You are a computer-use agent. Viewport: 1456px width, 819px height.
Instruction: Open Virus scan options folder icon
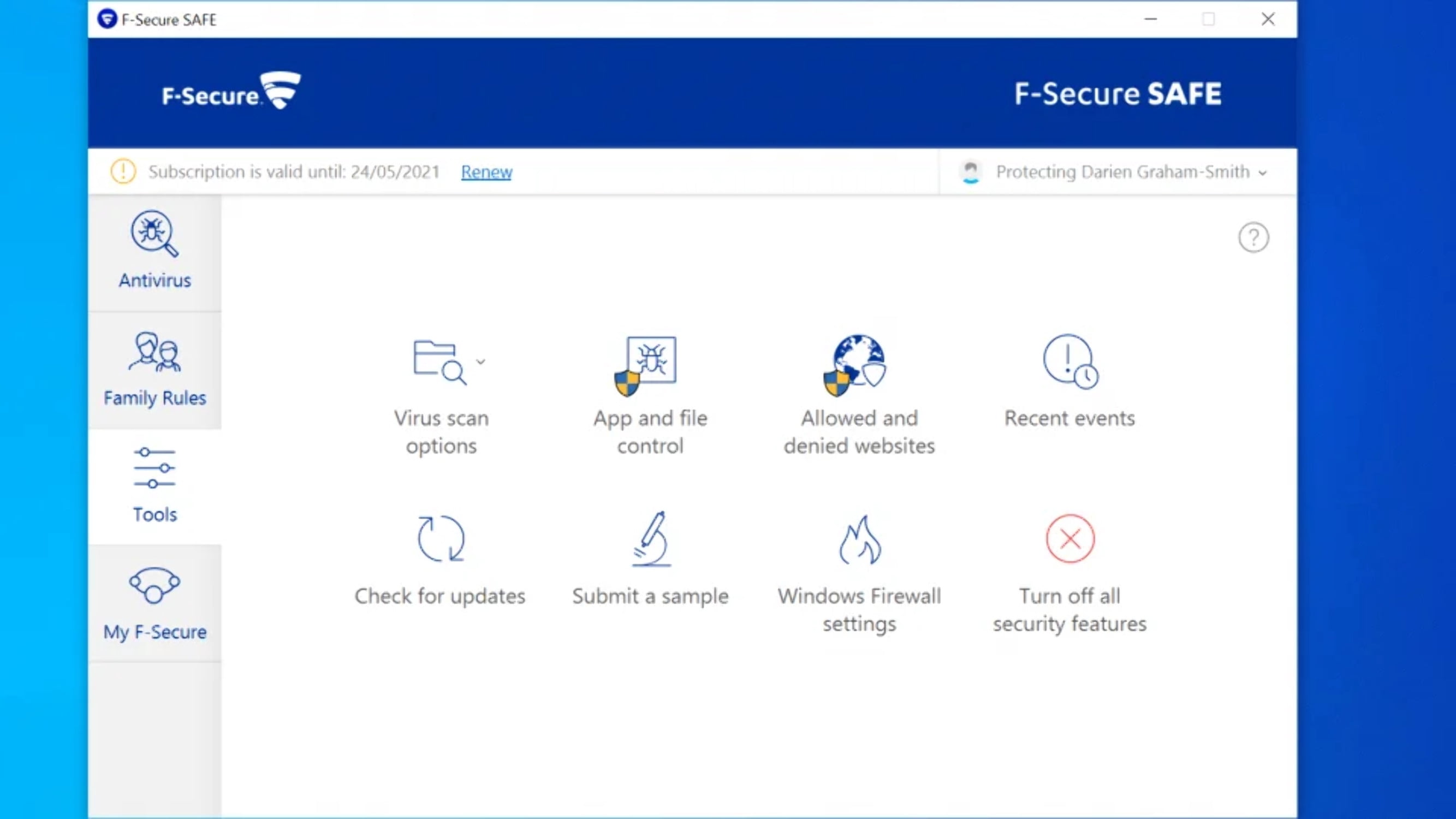[438, 362]
